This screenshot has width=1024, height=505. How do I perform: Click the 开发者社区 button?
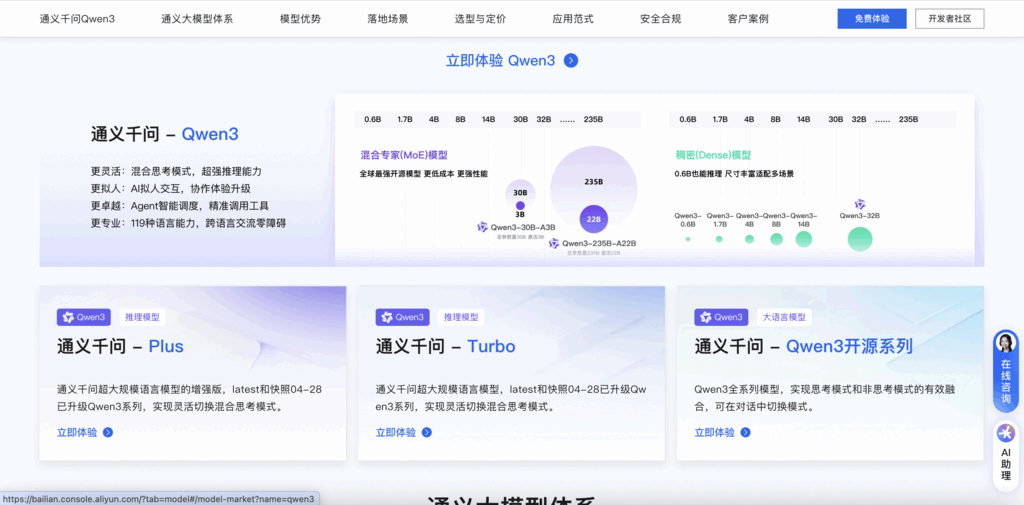(x=950, y=19)
